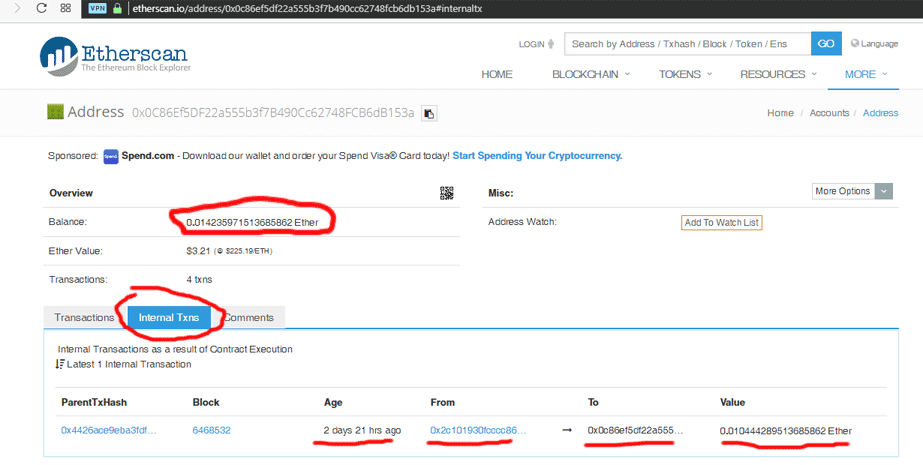Click the Age column header
This screenshot has height=465, width=923.
[333, 403]
